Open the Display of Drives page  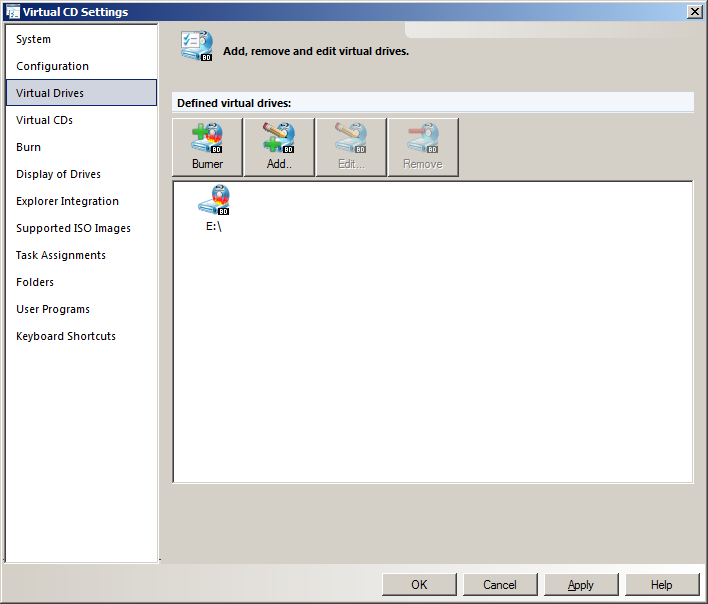click(x=82, y=174)
